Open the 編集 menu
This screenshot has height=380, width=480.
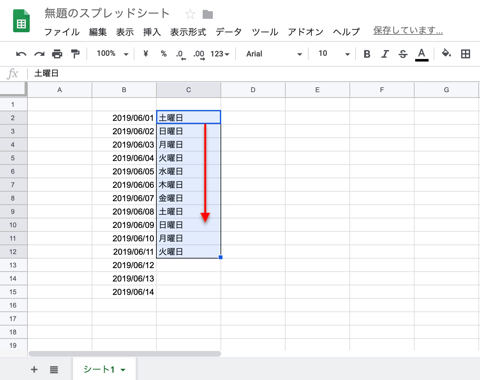pos(98,32)
